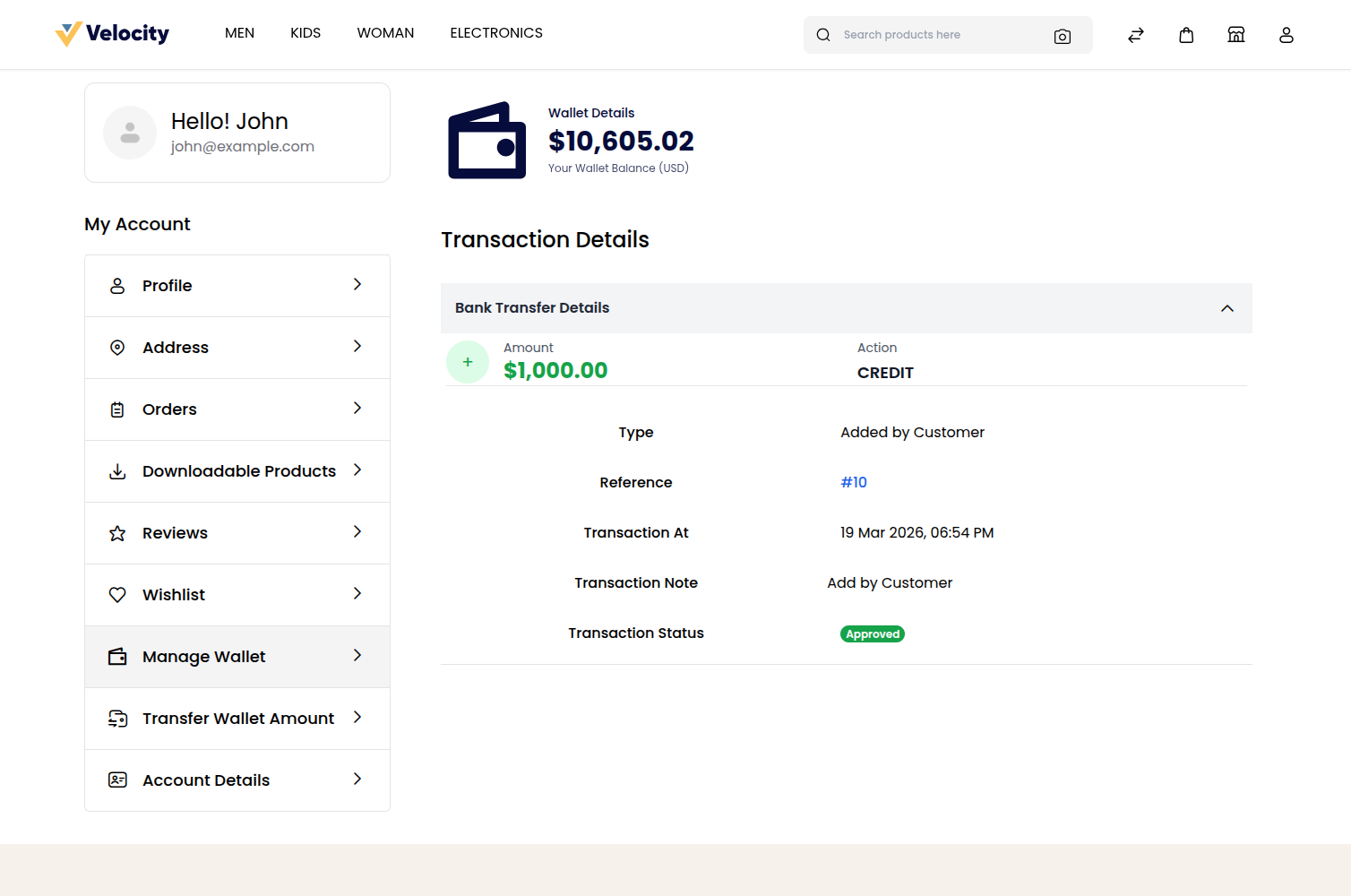Click the green plus icon beside Amount

tap(467, 361)
